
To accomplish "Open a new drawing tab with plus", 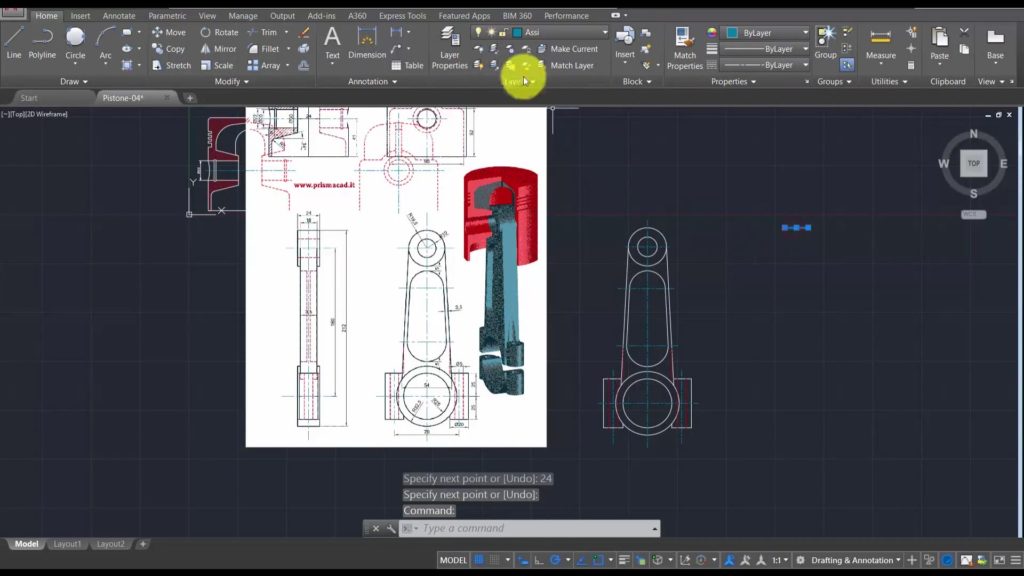I will 190,98.
